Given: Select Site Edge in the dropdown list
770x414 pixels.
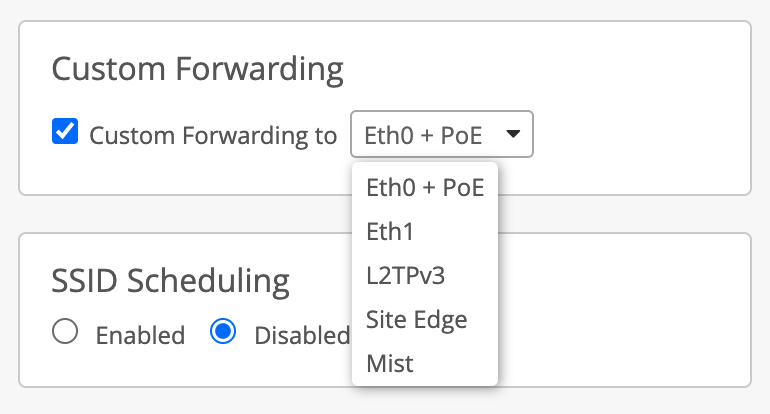Looking at the screenshot, I should point(416,320).
